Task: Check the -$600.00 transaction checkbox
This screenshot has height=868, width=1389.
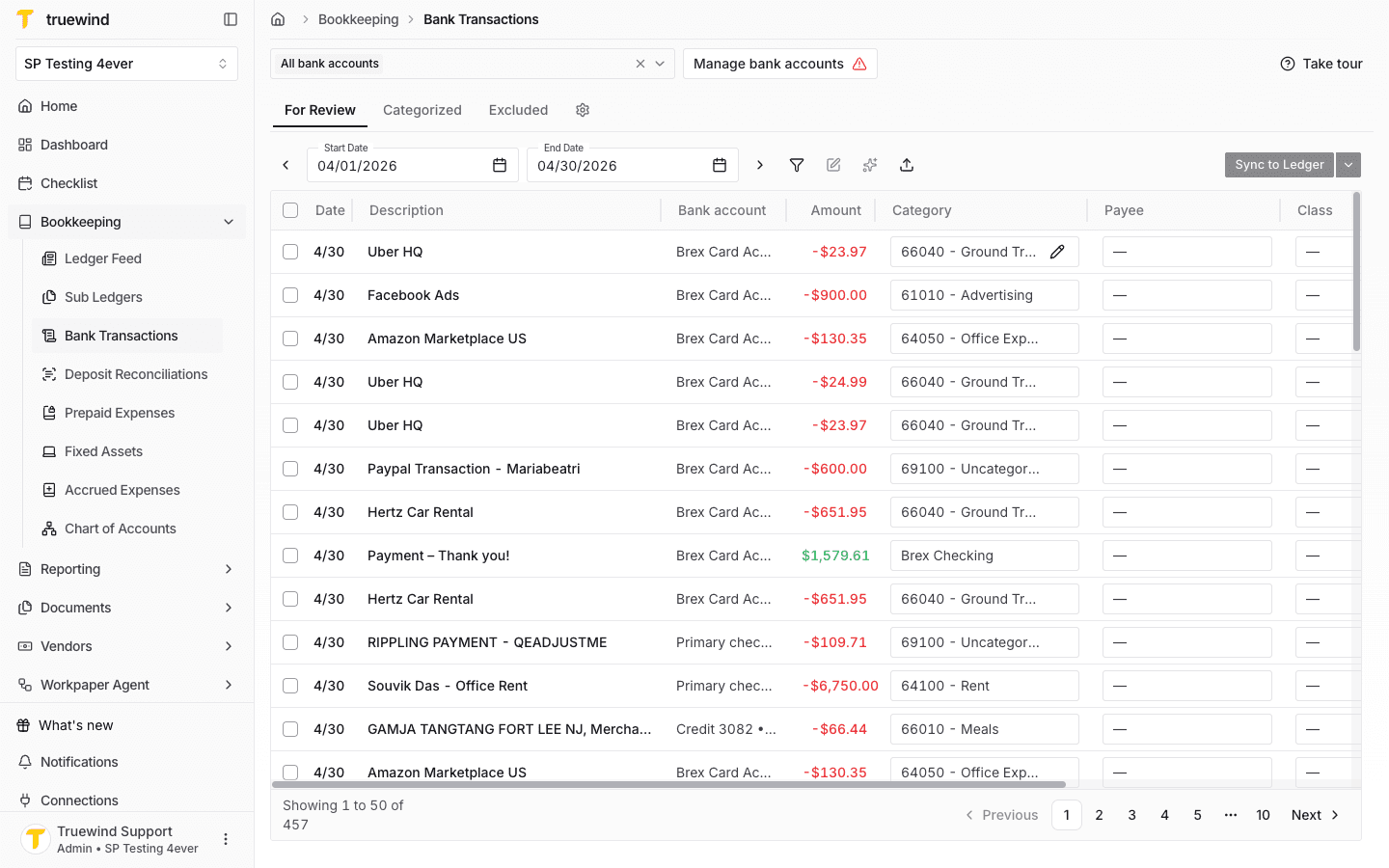Action: (x=290, y=469)
